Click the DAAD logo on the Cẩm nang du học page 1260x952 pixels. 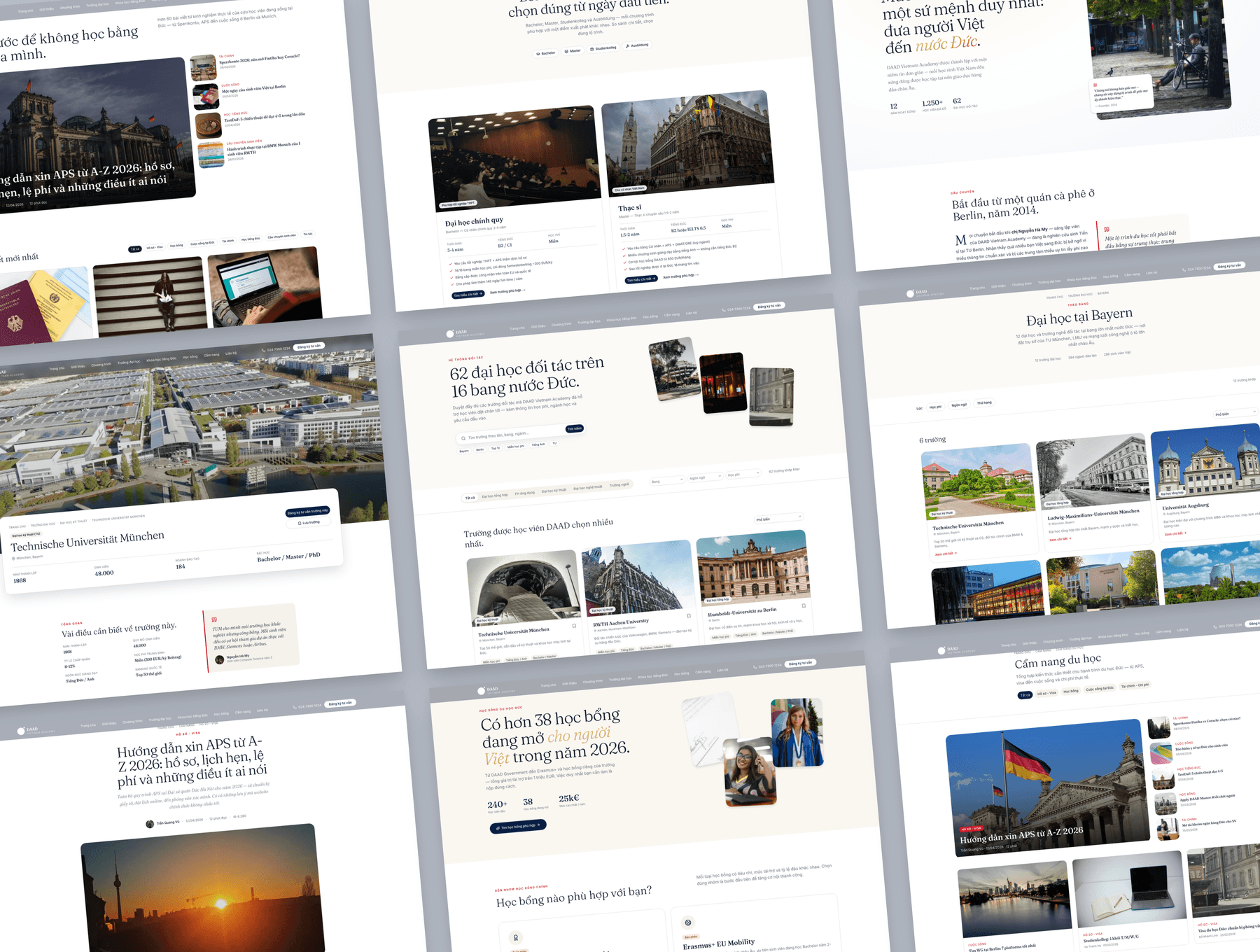(957, 650)
